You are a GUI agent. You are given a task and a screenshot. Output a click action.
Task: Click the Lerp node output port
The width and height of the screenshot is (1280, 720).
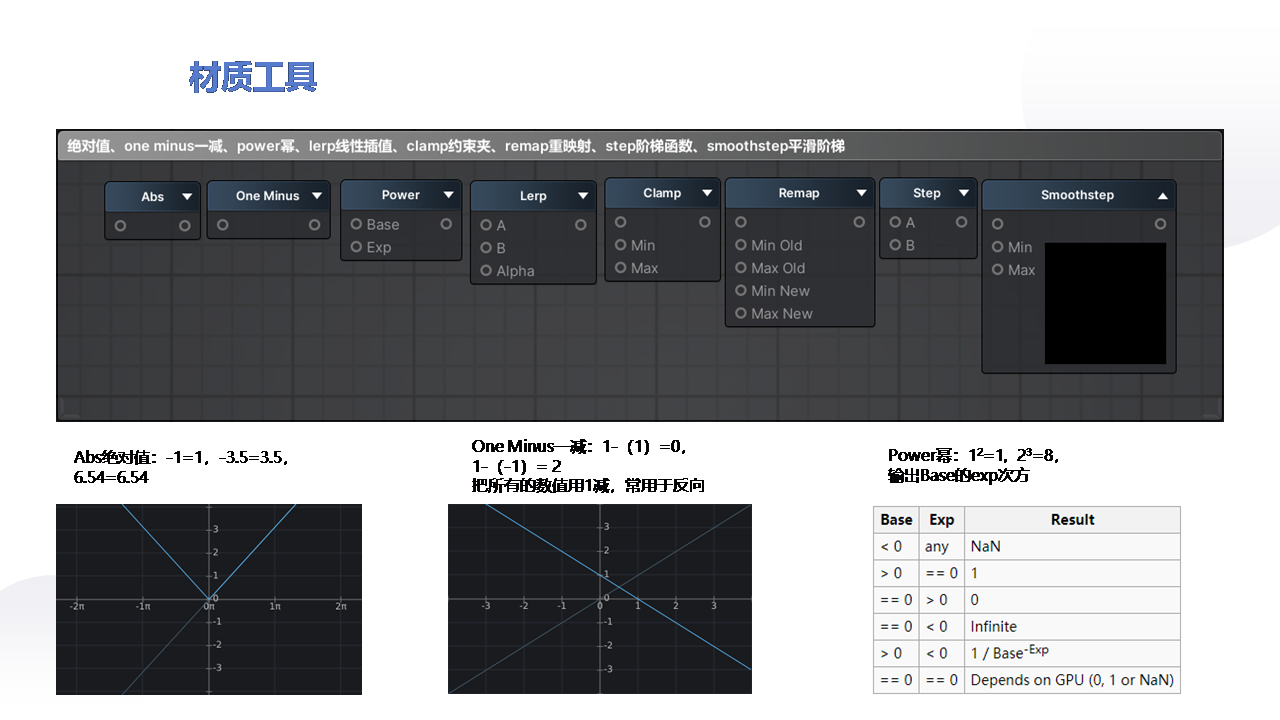(581, 226)
